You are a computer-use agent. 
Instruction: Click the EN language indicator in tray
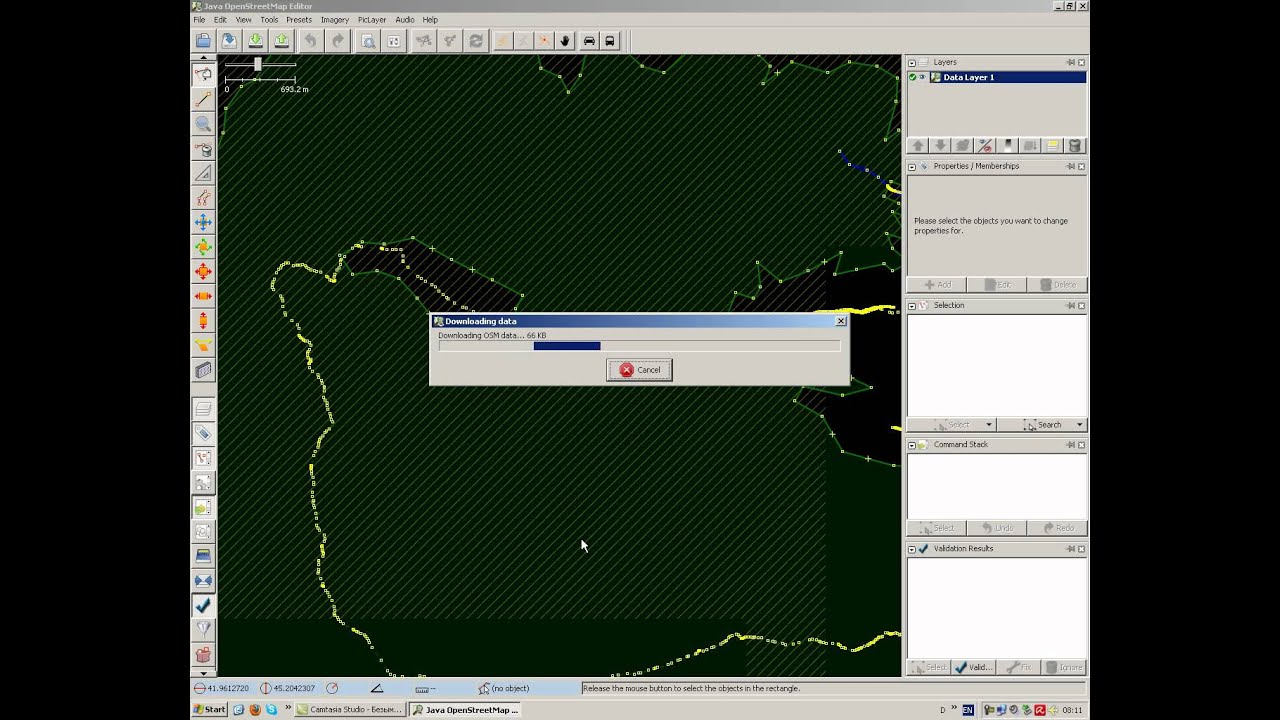968,710
